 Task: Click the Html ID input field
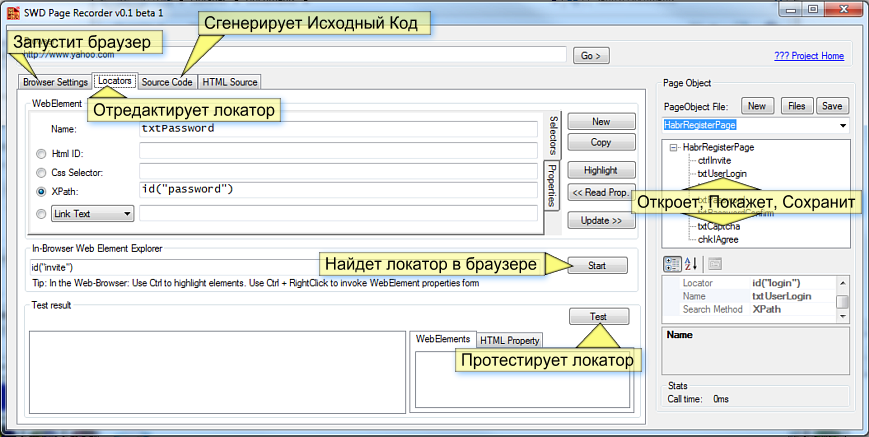point(338,151)
